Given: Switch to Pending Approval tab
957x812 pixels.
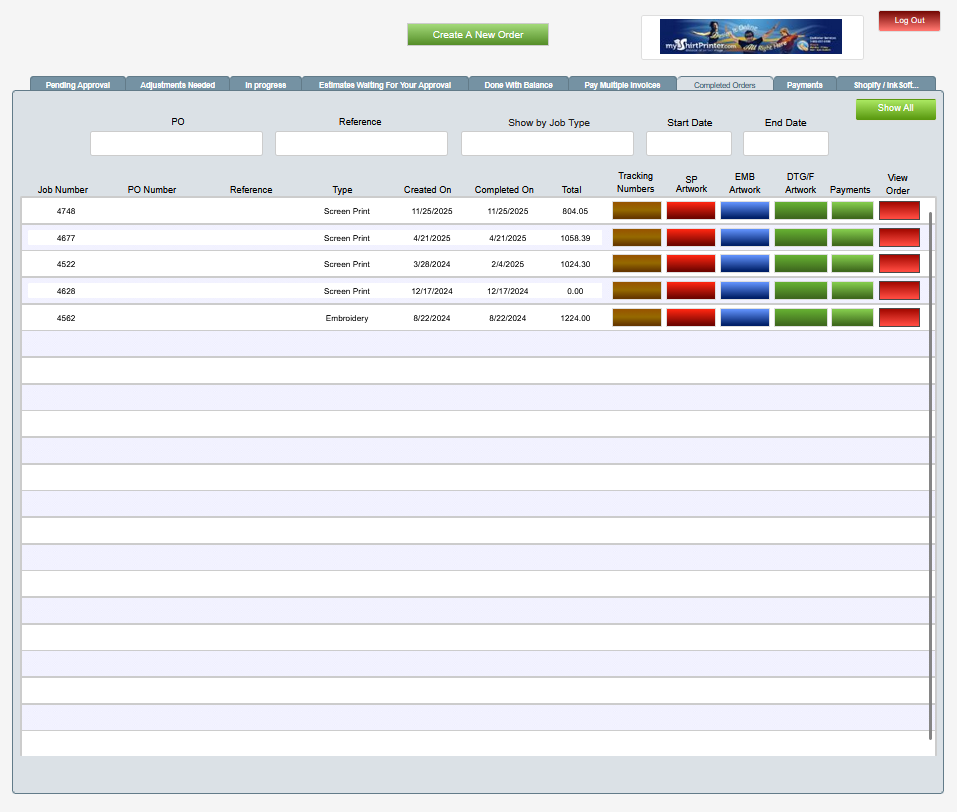Looking at the screenshot, I should [x=78, y=84].
